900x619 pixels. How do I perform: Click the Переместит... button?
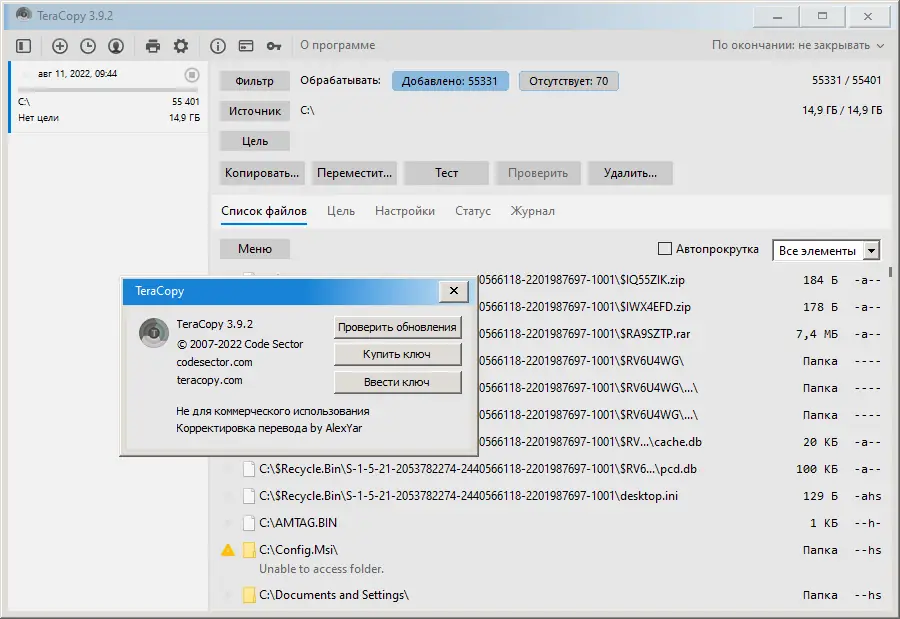(x=354, y=173)
